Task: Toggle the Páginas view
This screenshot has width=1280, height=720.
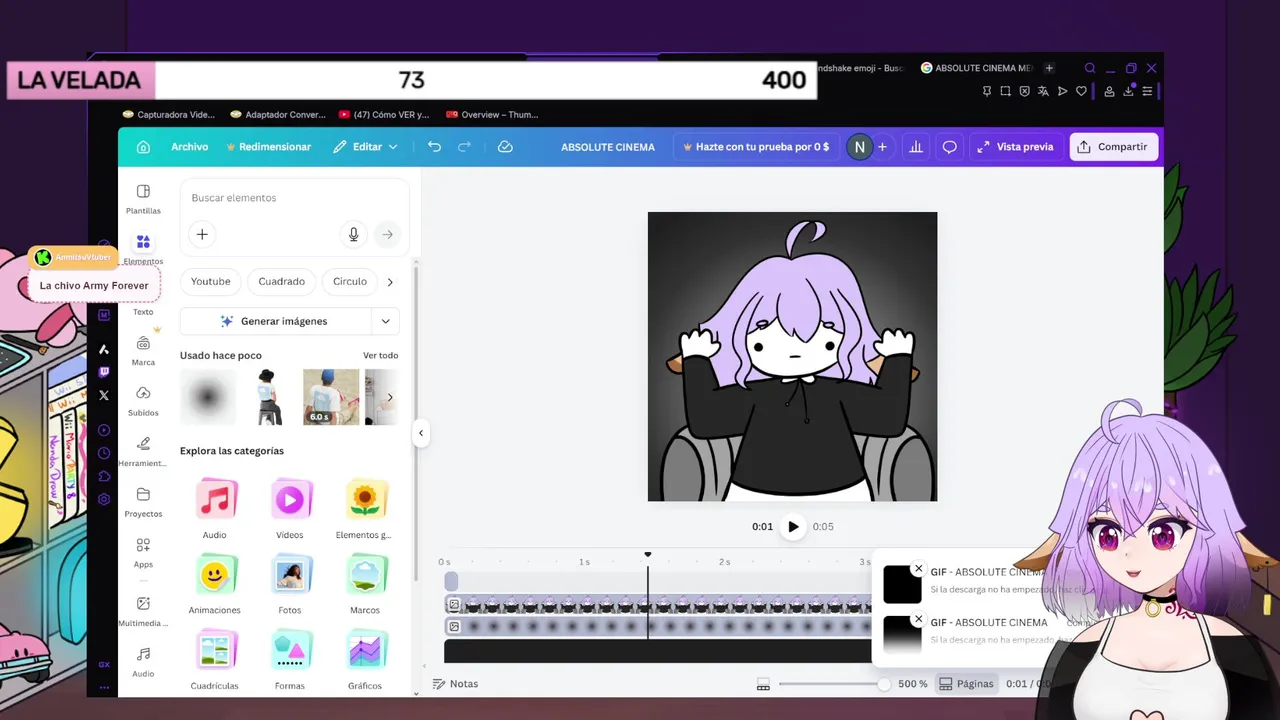Action: [x=967, y=684]
